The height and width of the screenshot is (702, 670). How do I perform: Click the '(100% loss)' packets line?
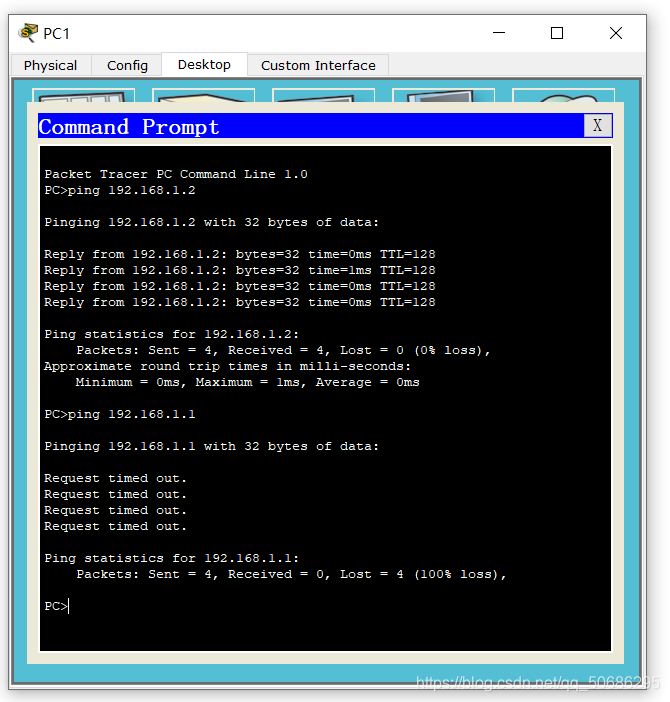(291, 574)
